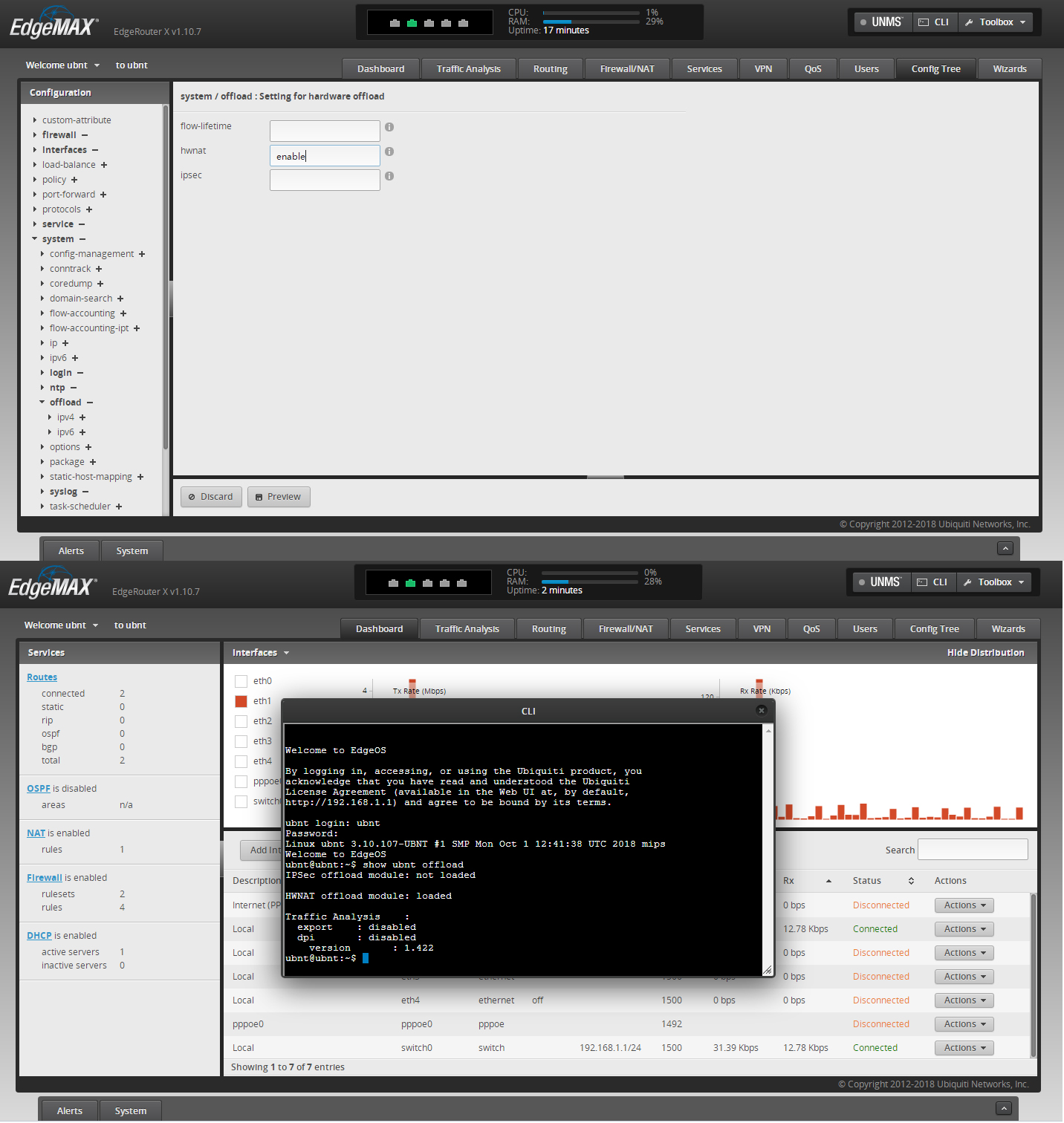
Task: Switch to Routing tab on Dashboard page
Action: [x=549, y=629]
